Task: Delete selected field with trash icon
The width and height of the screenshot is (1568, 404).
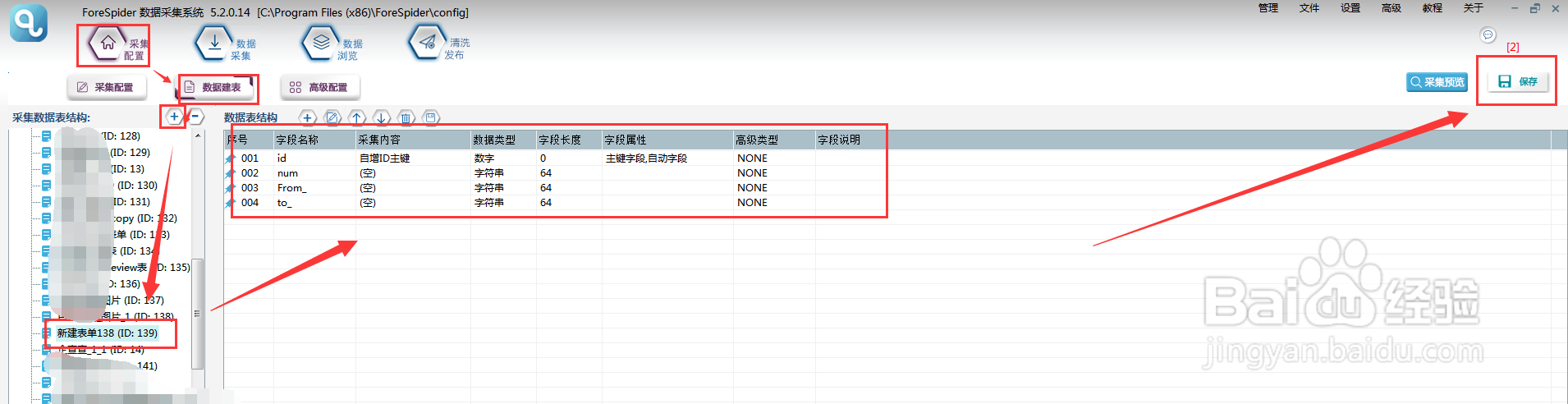Action: 406,117
